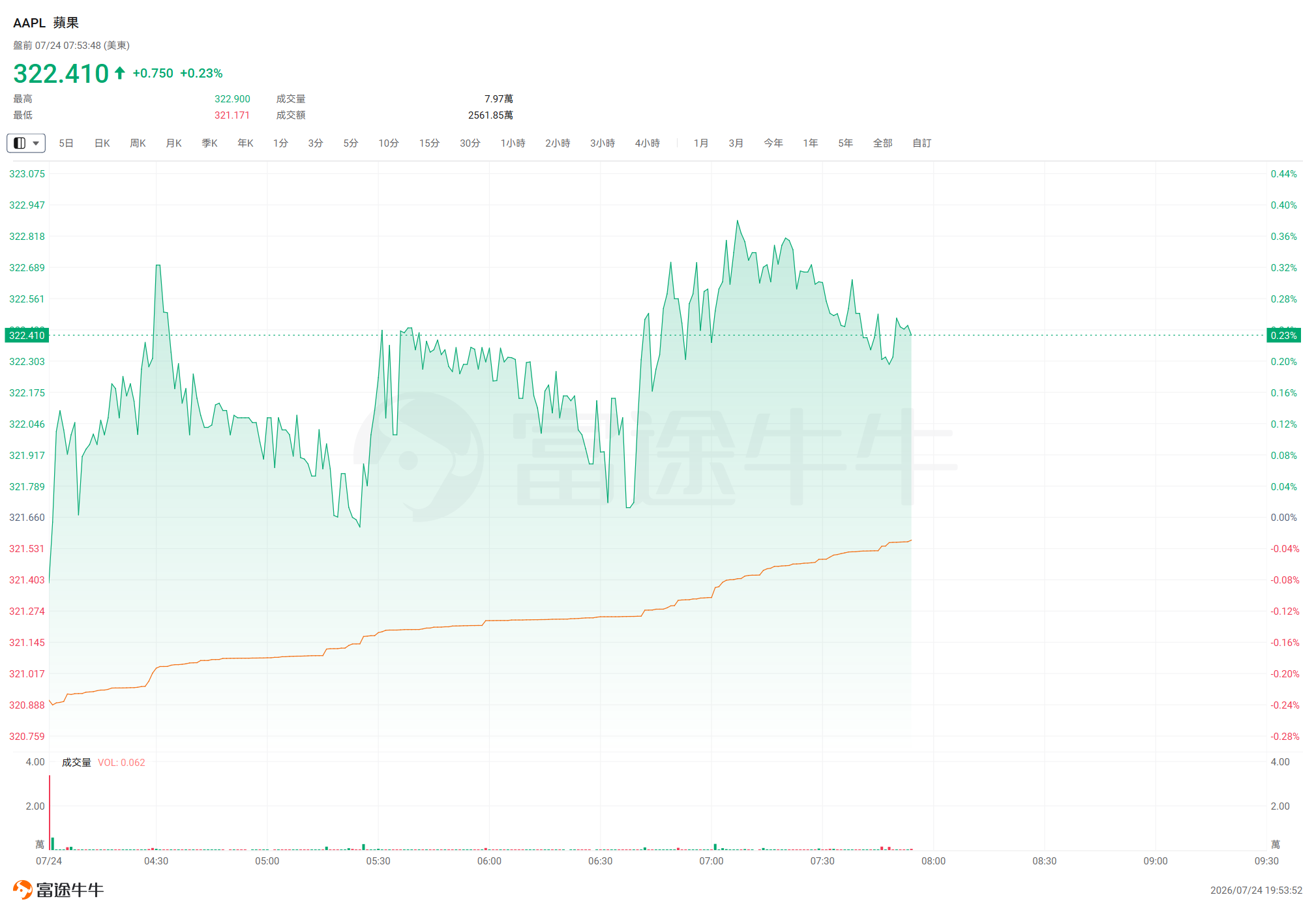Show the 全部 full history range
The image size is (1316, 912).
click(x=883, y=143)
